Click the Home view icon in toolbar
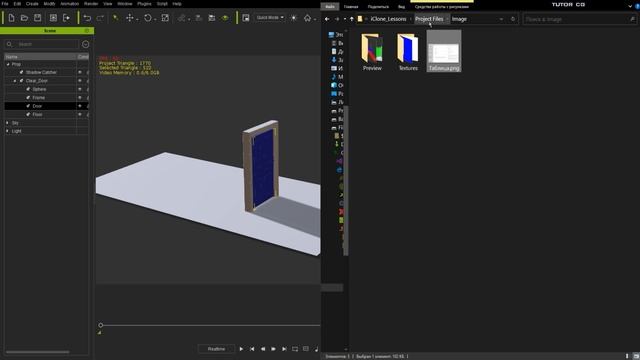Image resolution: width=640 pixels, height=360 pixels. click(307, 18)
